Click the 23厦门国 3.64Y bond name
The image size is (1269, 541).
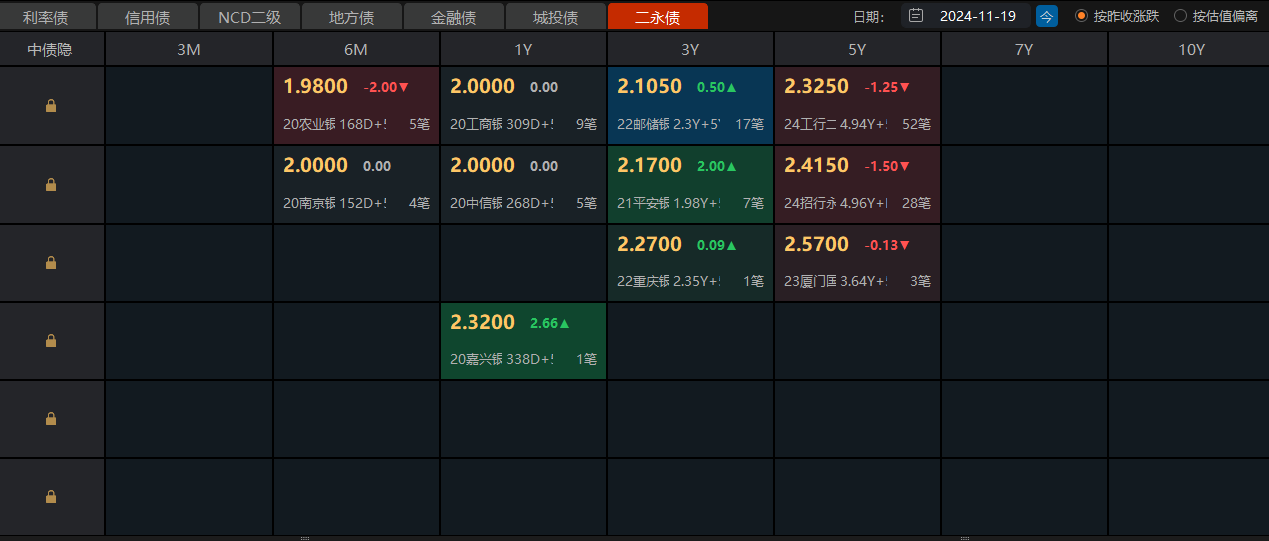pyautogui.click(x=836, y=281)
